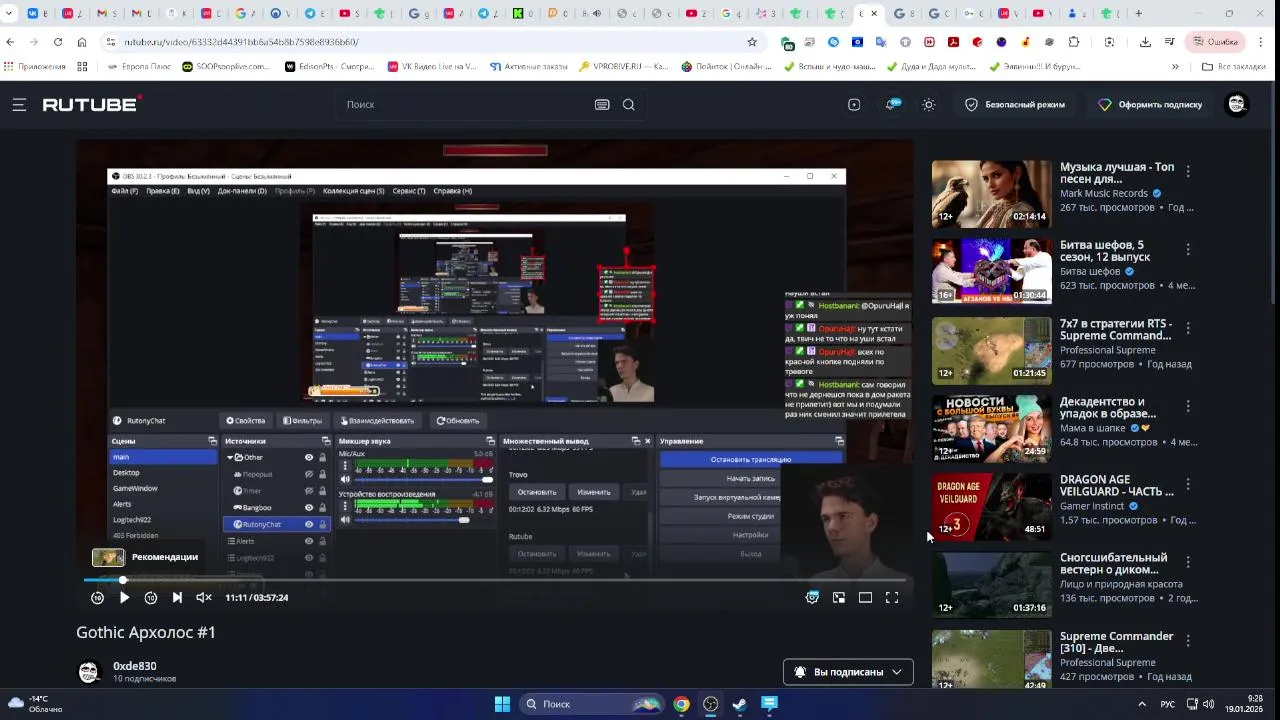This screenshot has height=720, width=1280.
Task: Open the browser home page button
Action: point(82,42)
